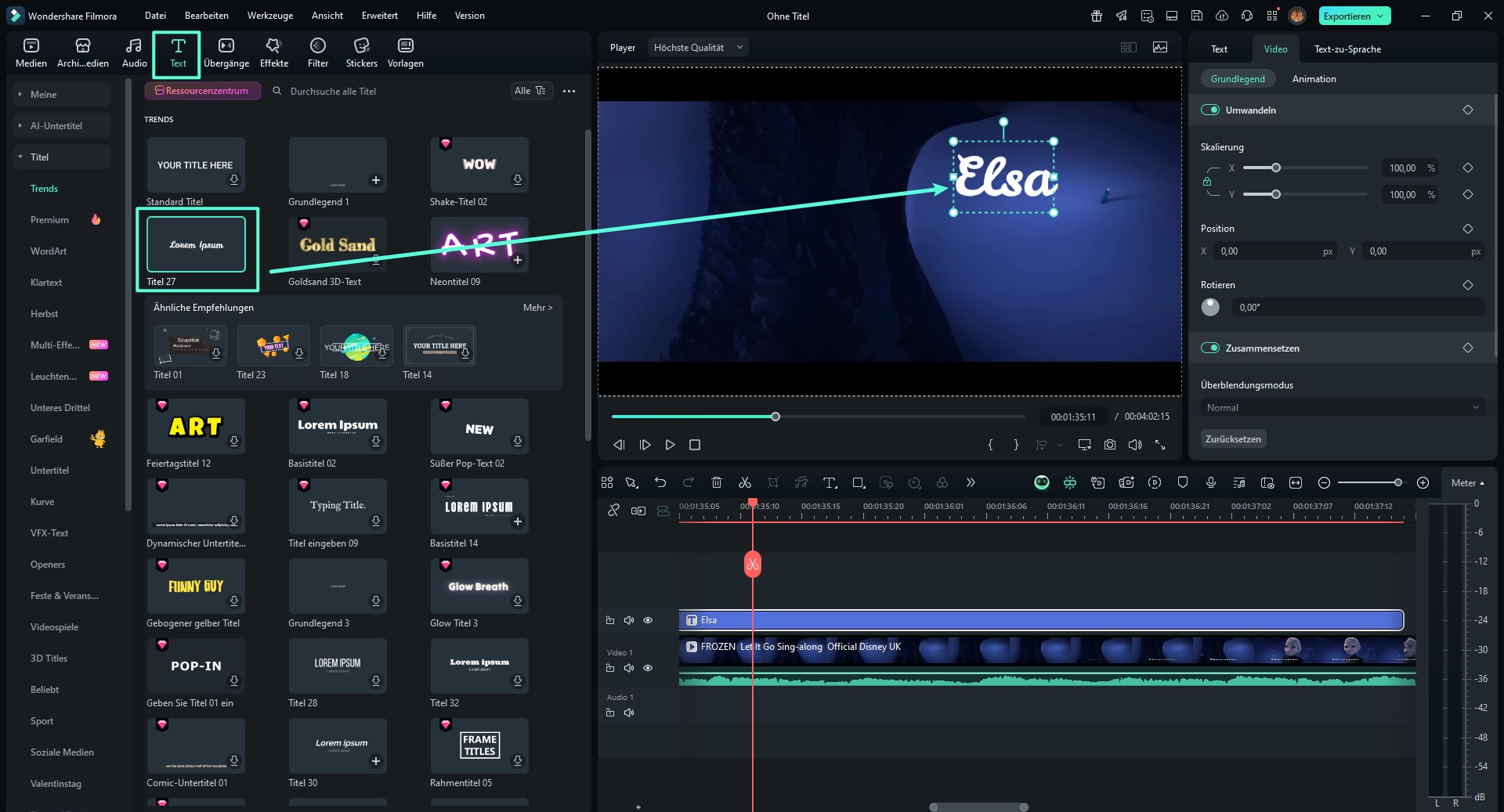Click the snapshot image icon above the preview
Viewport: 1504px width, 812px height.
1160,48
